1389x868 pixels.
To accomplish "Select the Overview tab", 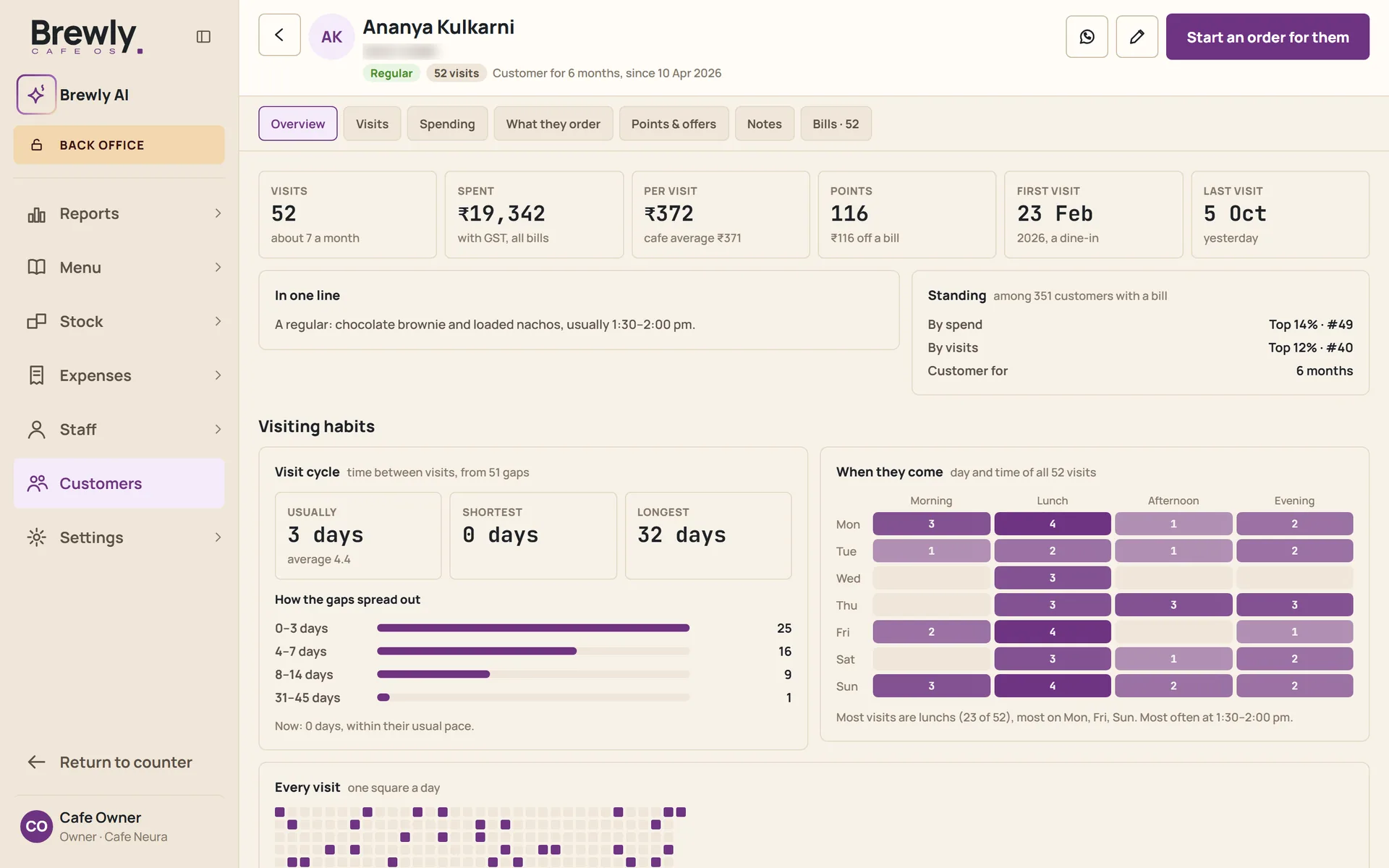I will [298, 124].
